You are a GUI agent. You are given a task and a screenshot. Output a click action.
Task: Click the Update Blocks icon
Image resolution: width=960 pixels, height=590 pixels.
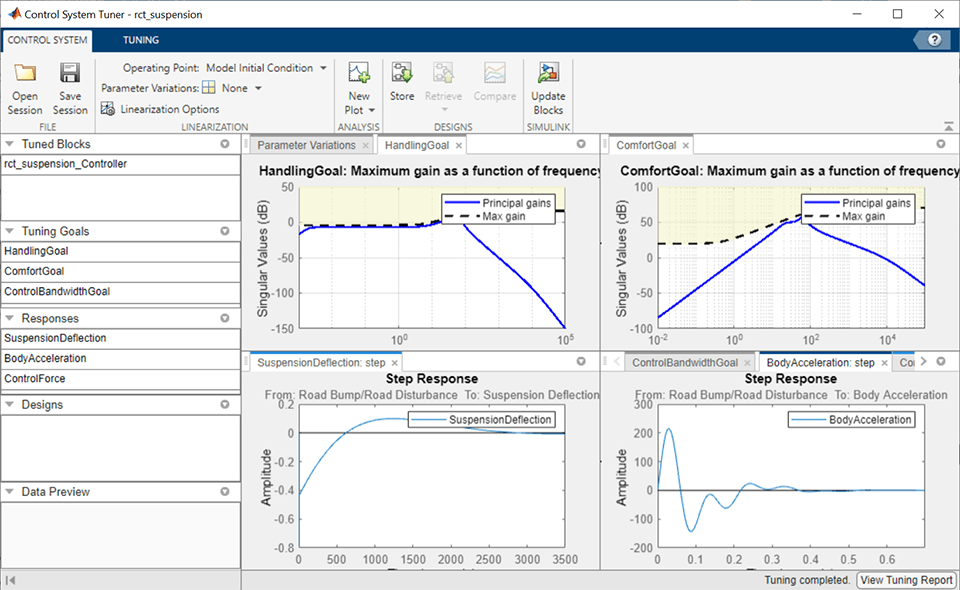point(548,73)
